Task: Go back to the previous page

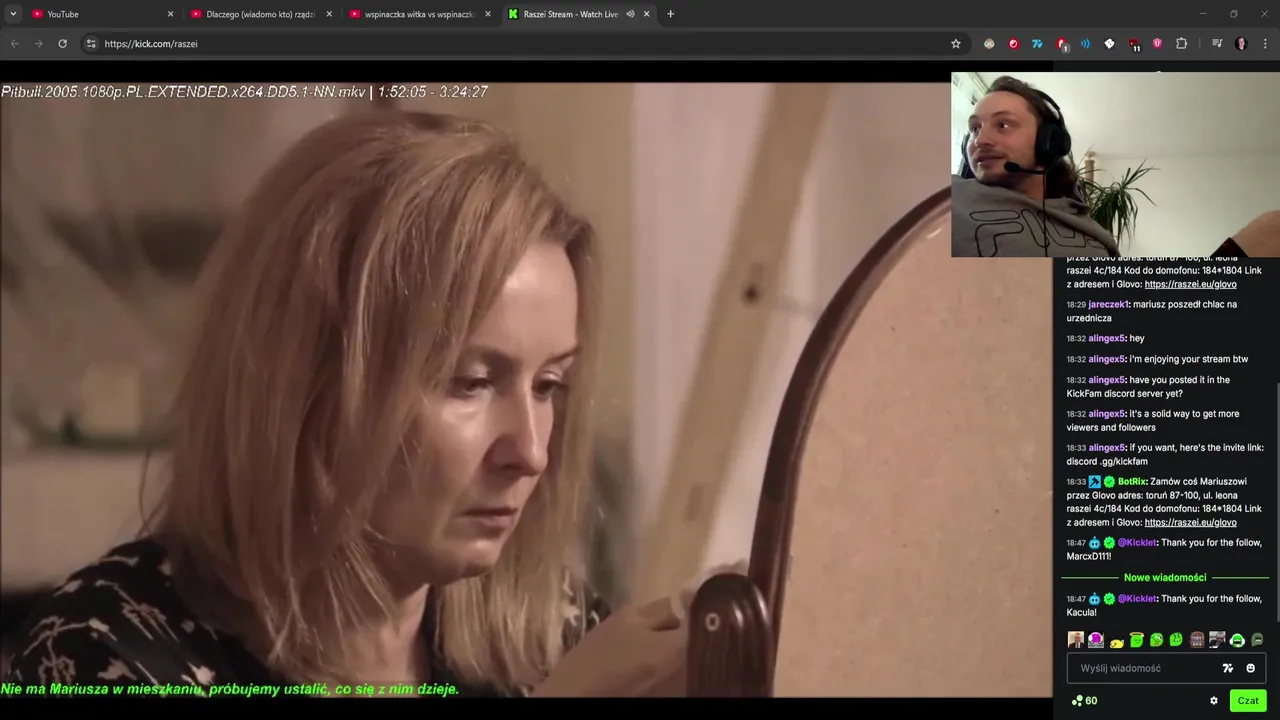Action: (x=15, y=44)
